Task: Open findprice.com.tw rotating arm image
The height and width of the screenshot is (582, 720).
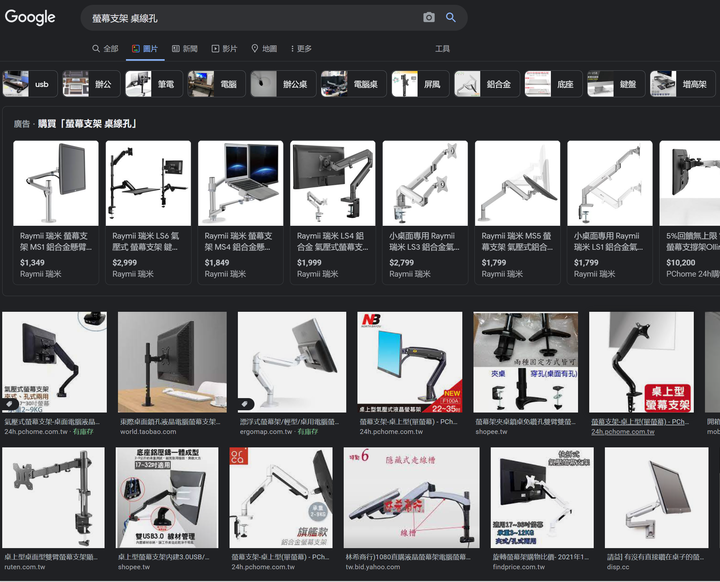Action: 542,497
